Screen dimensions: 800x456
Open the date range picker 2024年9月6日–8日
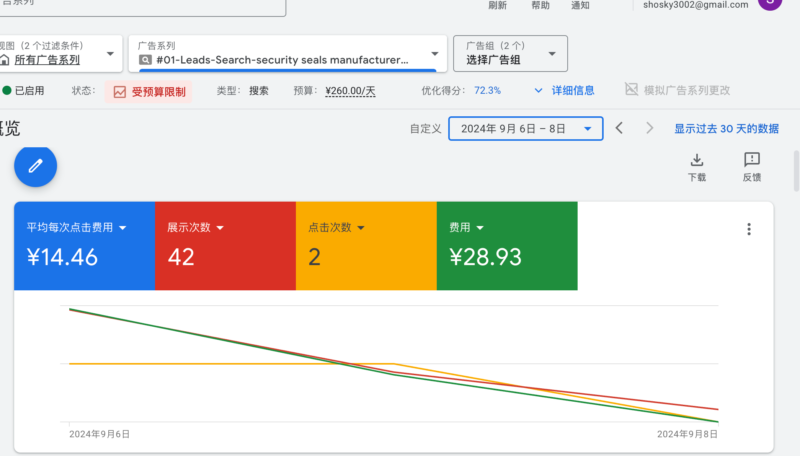coord(526,129)
